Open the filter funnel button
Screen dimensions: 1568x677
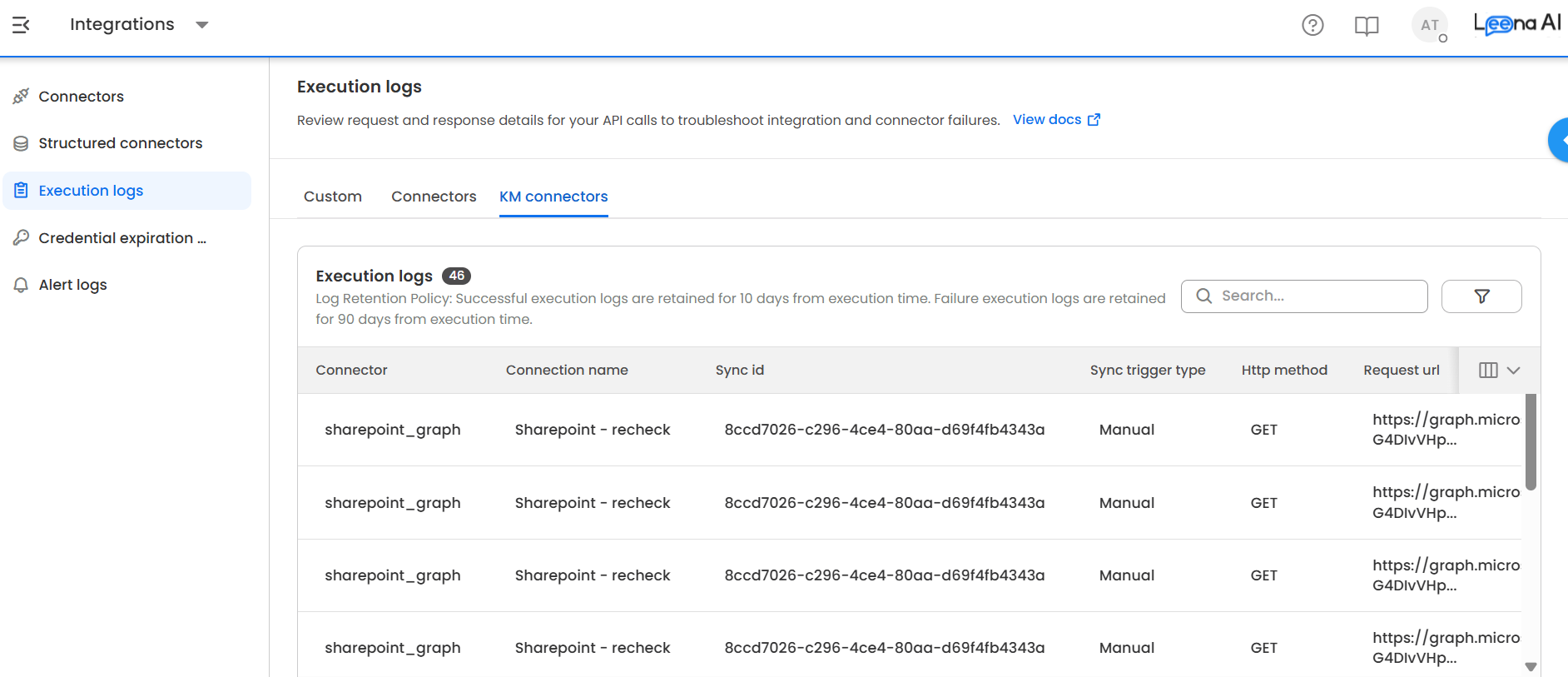[1481, 296]
